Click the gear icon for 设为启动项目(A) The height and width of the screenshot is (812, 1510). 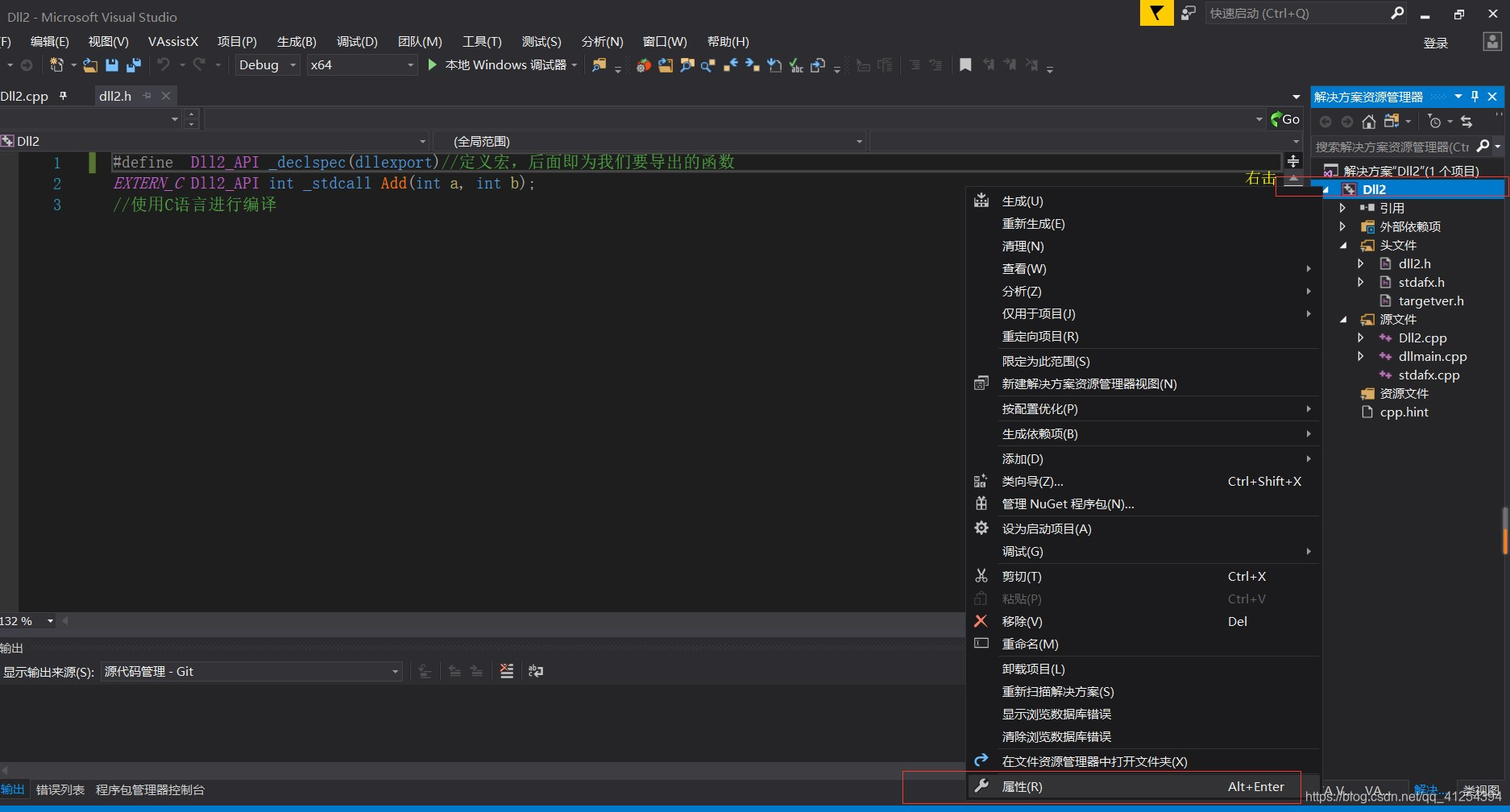[x=981, y=528]
